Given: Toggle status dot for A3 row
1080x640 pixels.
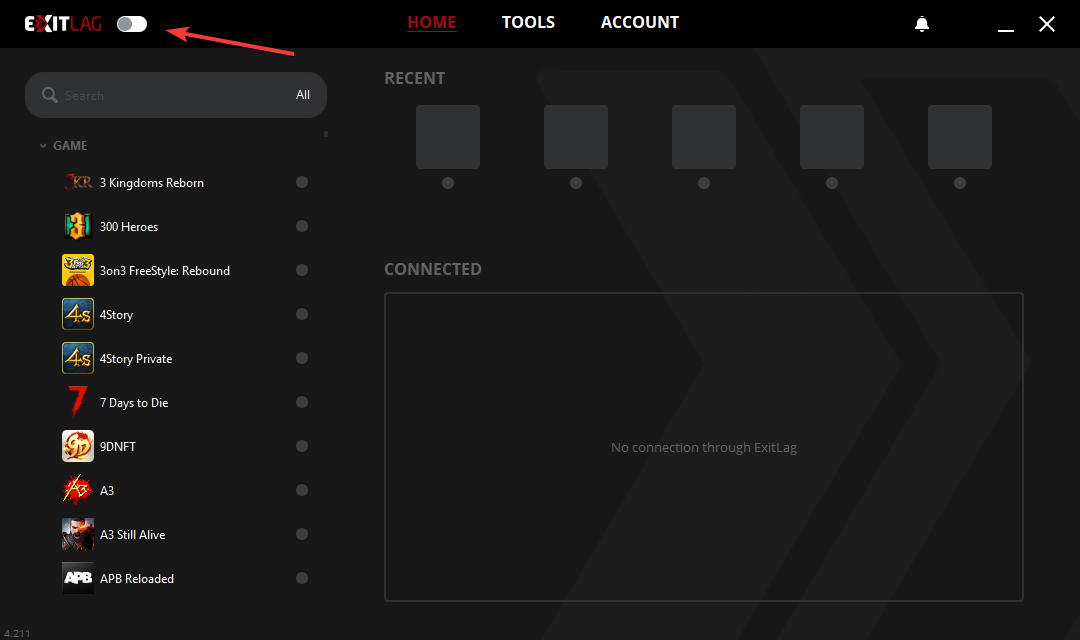Looking at the screenshot, I should [302, 491].
